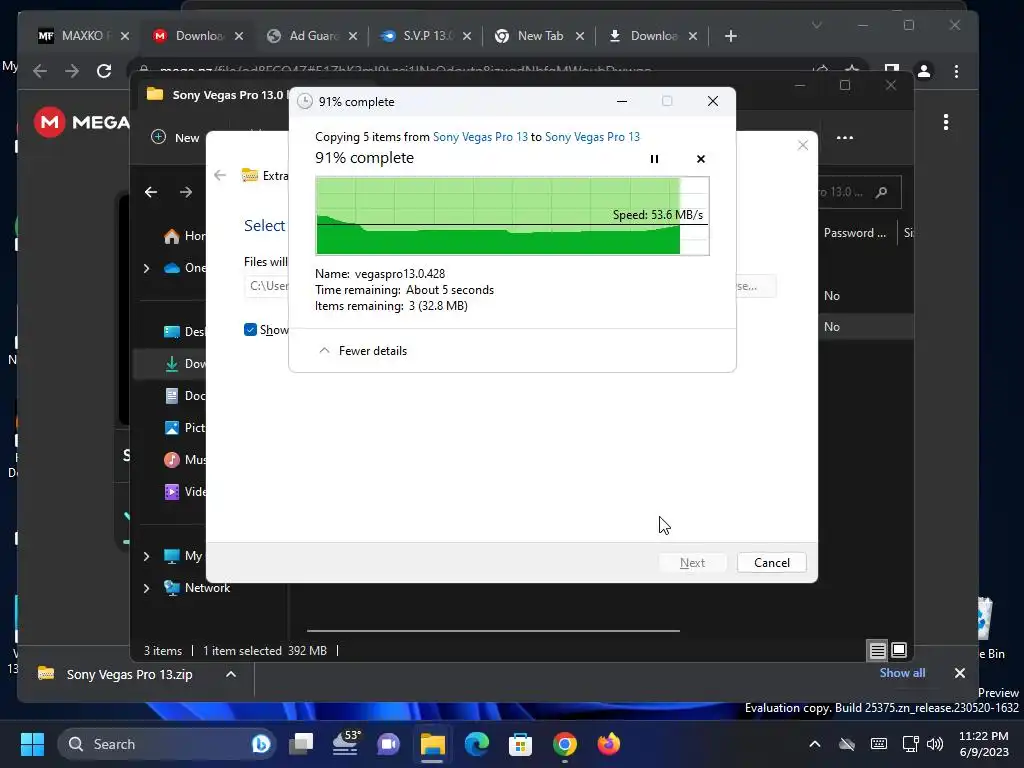Image resolution: width=1024 pixels, height=768 pixels.
Task: Open a new Chrome tab
Action: click(x=731, y=36)
